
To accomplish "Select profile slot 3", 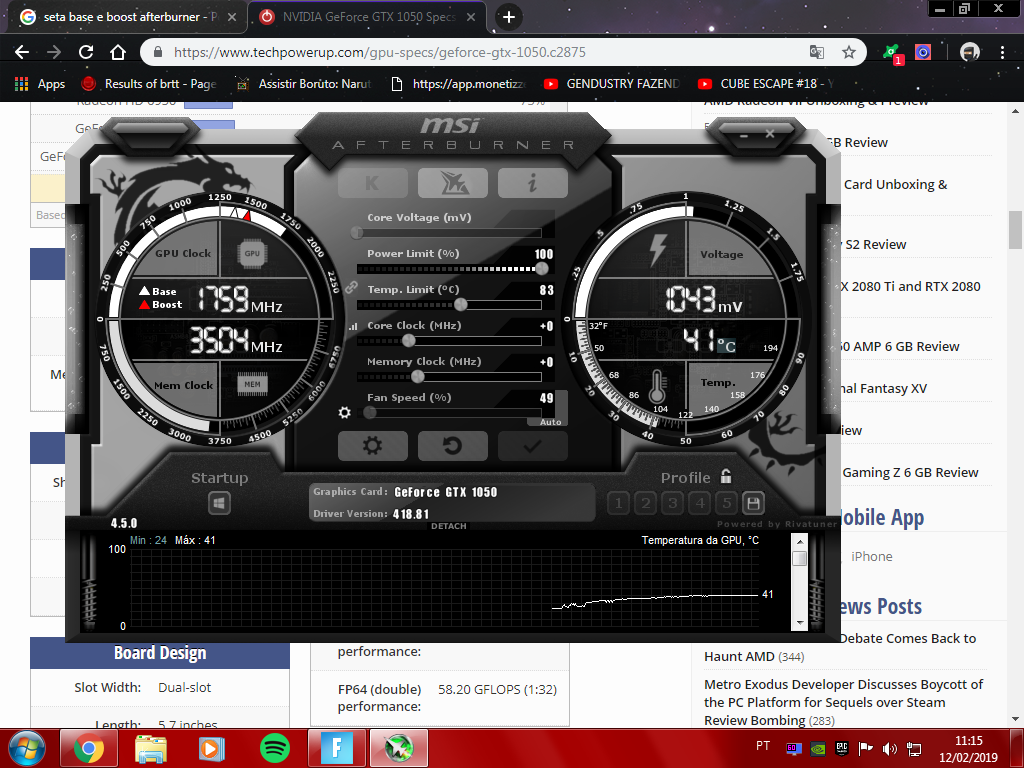I will point(673,503).
